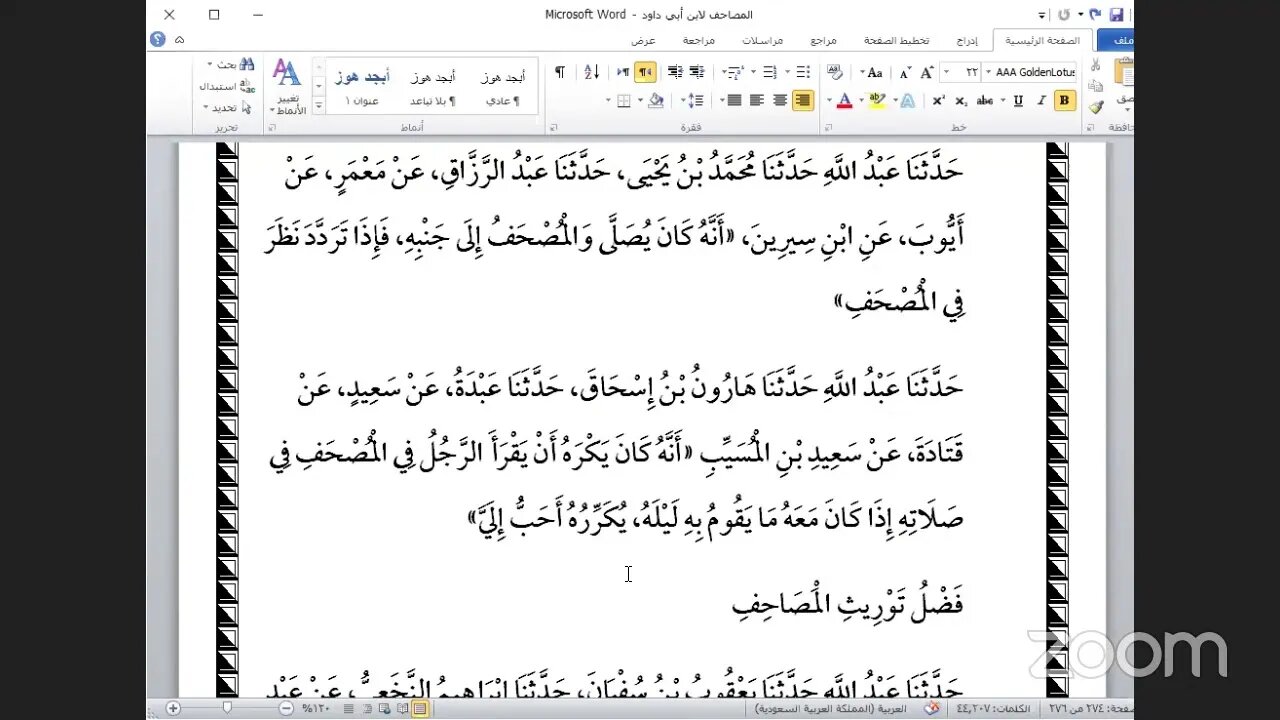1280x720 pixels.
Task: Switch to إدراج (Insert) tab
Action: 967,40
